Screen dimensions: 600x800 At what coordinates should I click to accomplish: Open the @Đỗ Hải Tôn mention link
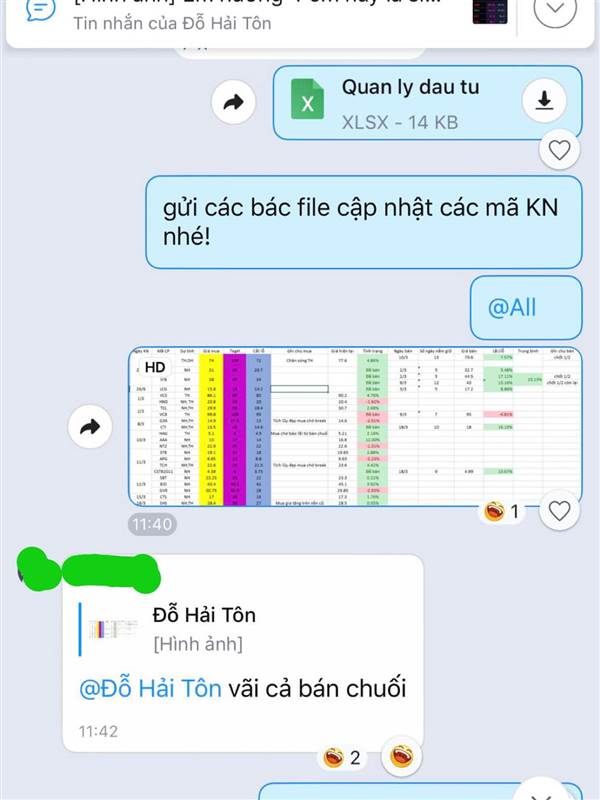(151, 688)
